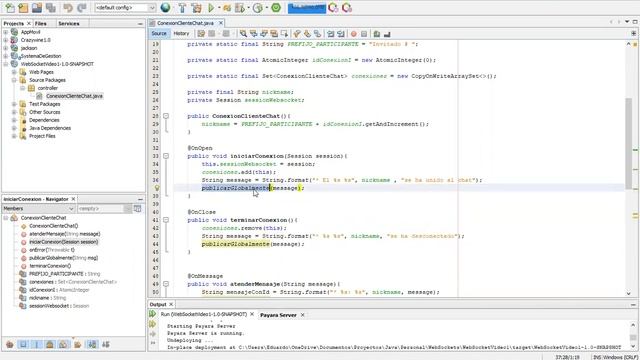640x360 pixels.
Task: Select publicarGlobalmente method in Navigator
Action: [63, 258]
